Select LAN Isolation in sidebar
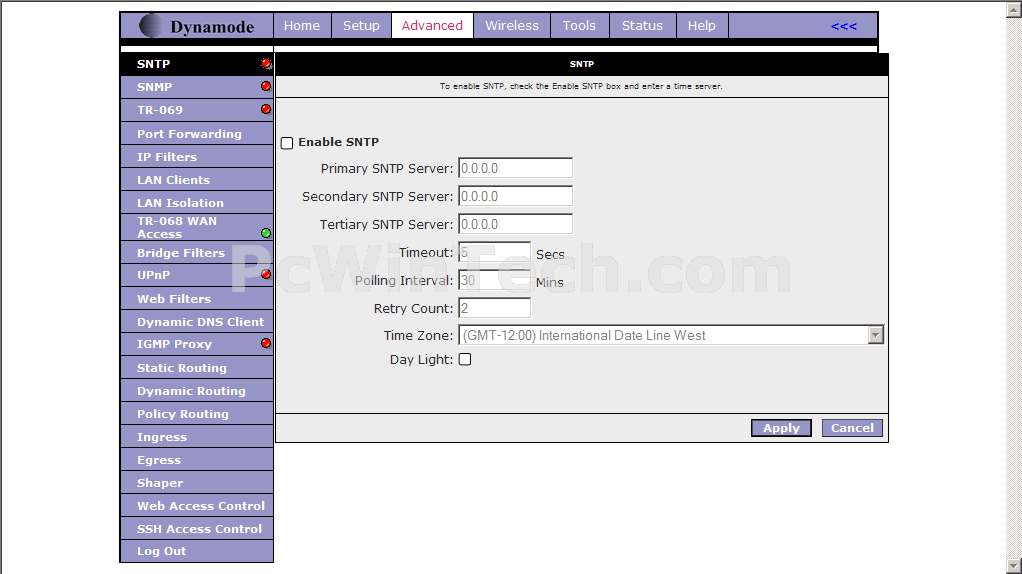The height and width of the screenshot is (574, 1022). 197,203
